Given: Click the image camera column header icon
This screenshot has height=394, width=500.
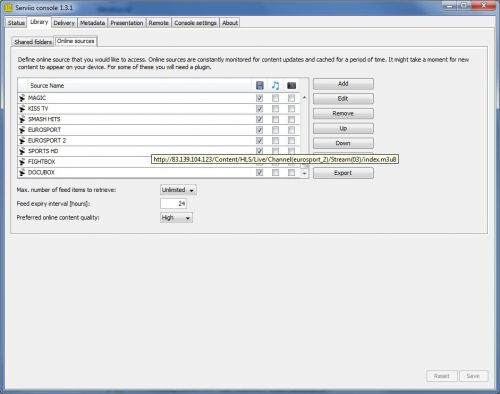Looking at the screenshot, I should [291, 86].
